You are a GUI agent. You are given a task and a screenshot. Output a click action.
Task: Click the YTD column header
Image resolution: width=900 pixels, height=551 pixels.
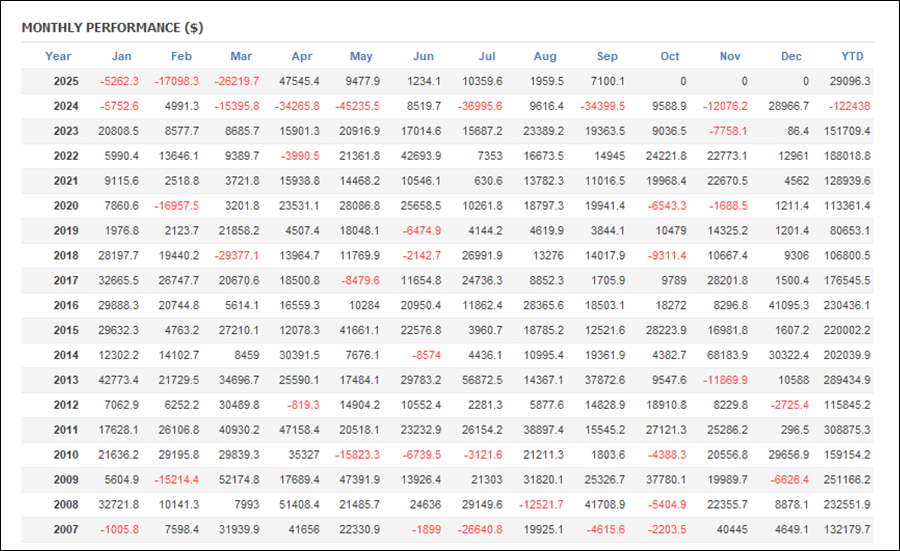pos(852,56)
